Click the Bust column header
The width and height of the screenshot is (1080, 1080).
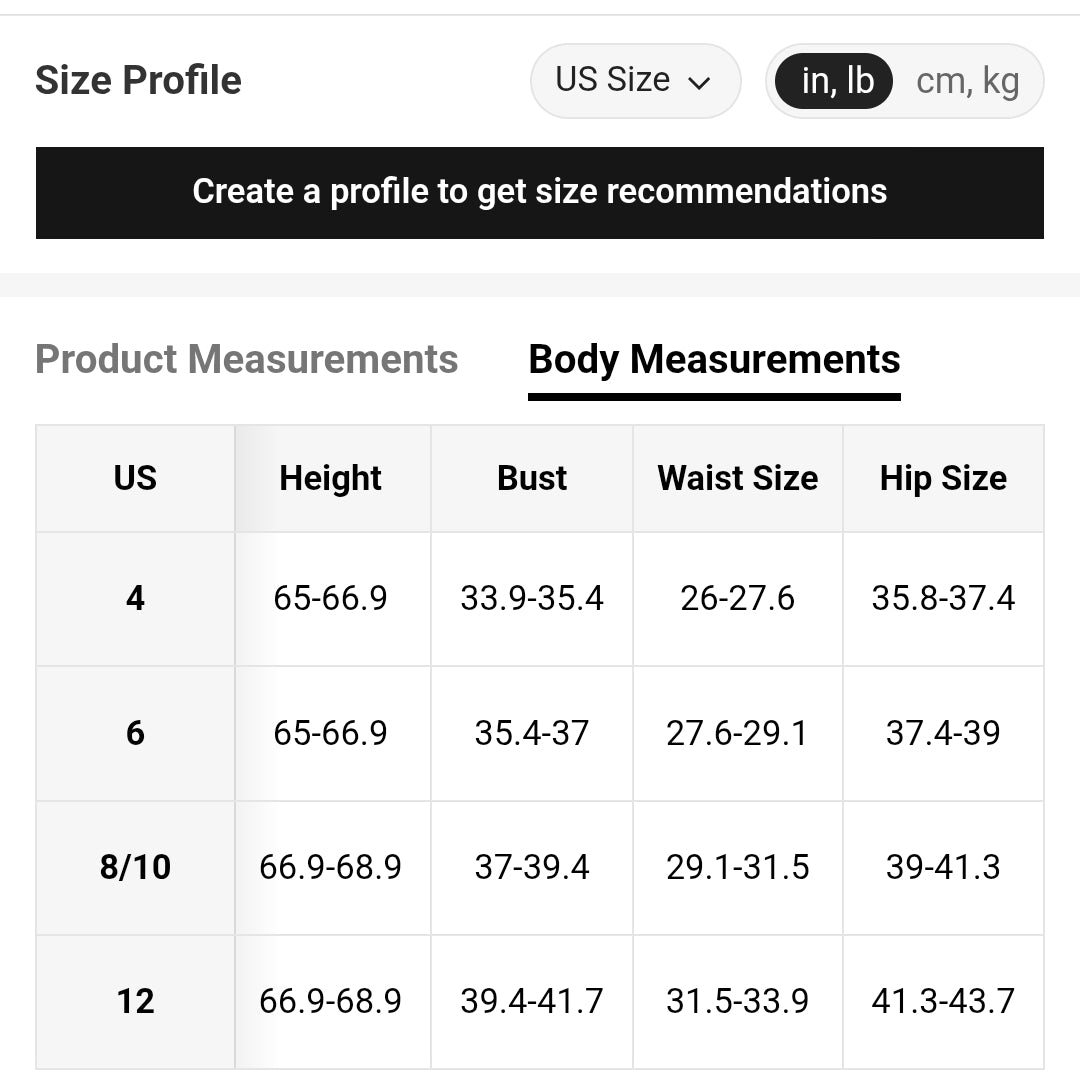[x=532, y=478]
